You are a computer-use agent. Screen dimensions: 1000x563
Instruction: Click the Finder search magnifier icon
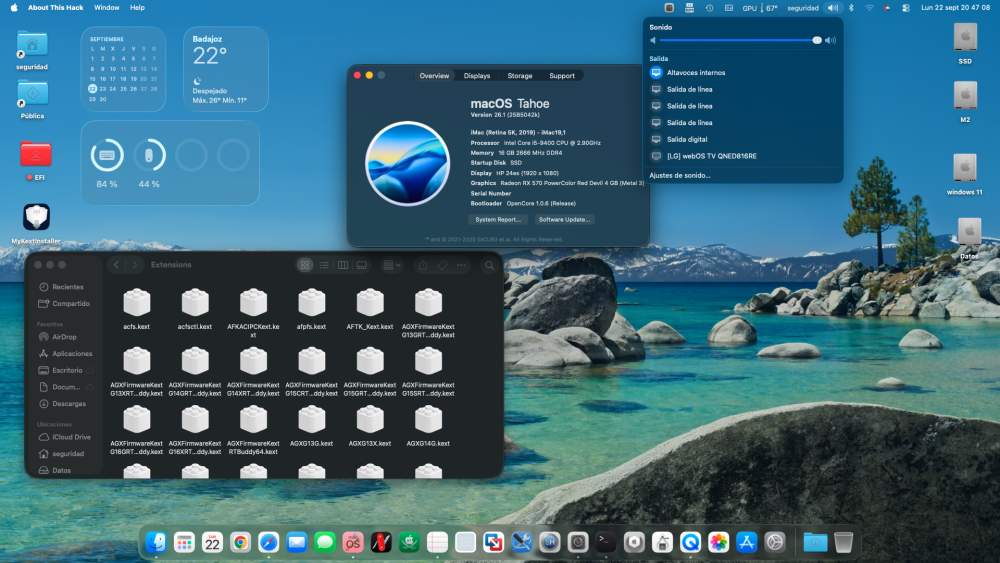point(489,265)
